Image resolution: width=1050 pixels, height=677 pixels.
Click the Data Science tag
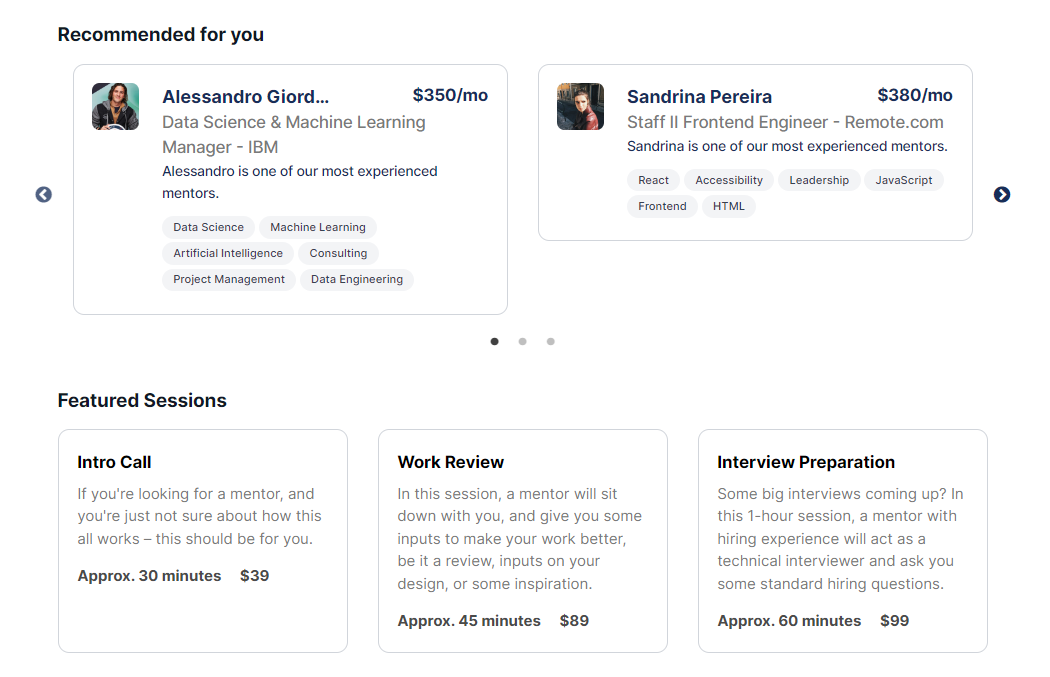point(208,227)
